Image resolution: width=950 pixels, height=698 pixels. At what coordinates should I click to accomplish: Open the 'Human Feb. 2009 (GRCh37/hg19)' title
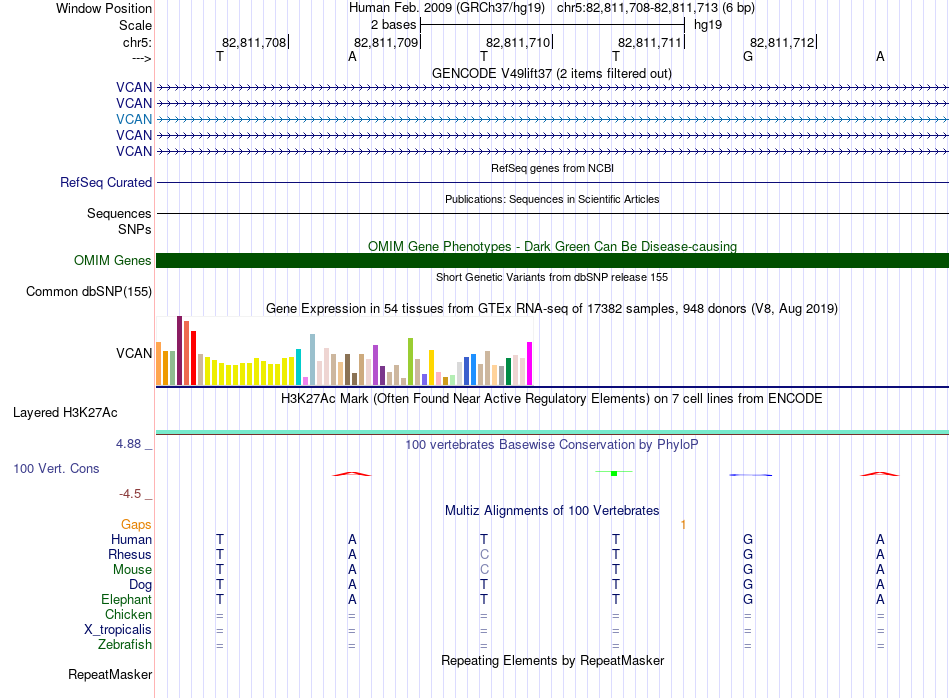click(x=447, y=8)
